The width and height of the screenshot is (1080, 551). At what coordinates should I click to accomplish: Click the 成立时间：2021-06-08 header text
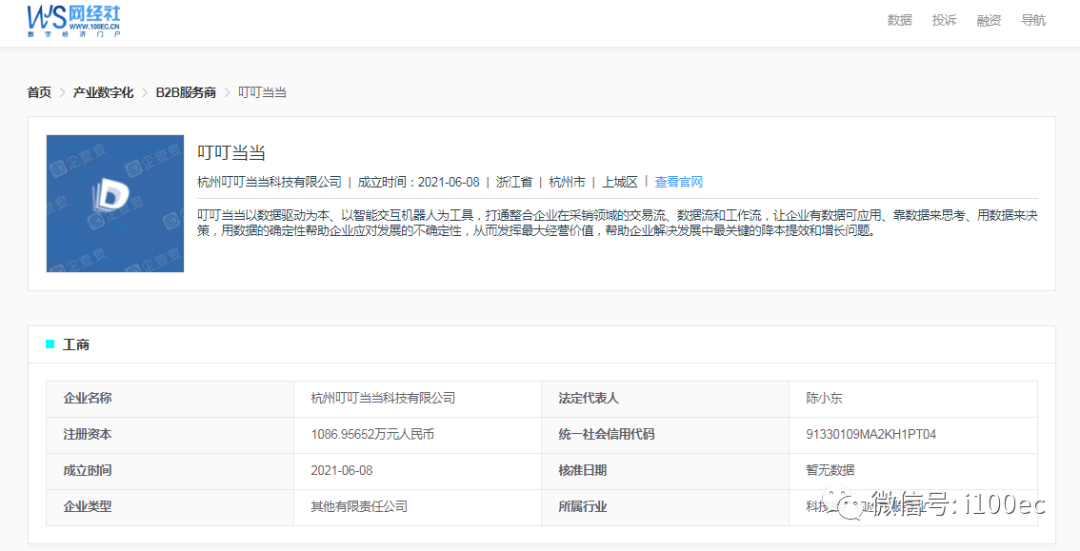[419, 182]
